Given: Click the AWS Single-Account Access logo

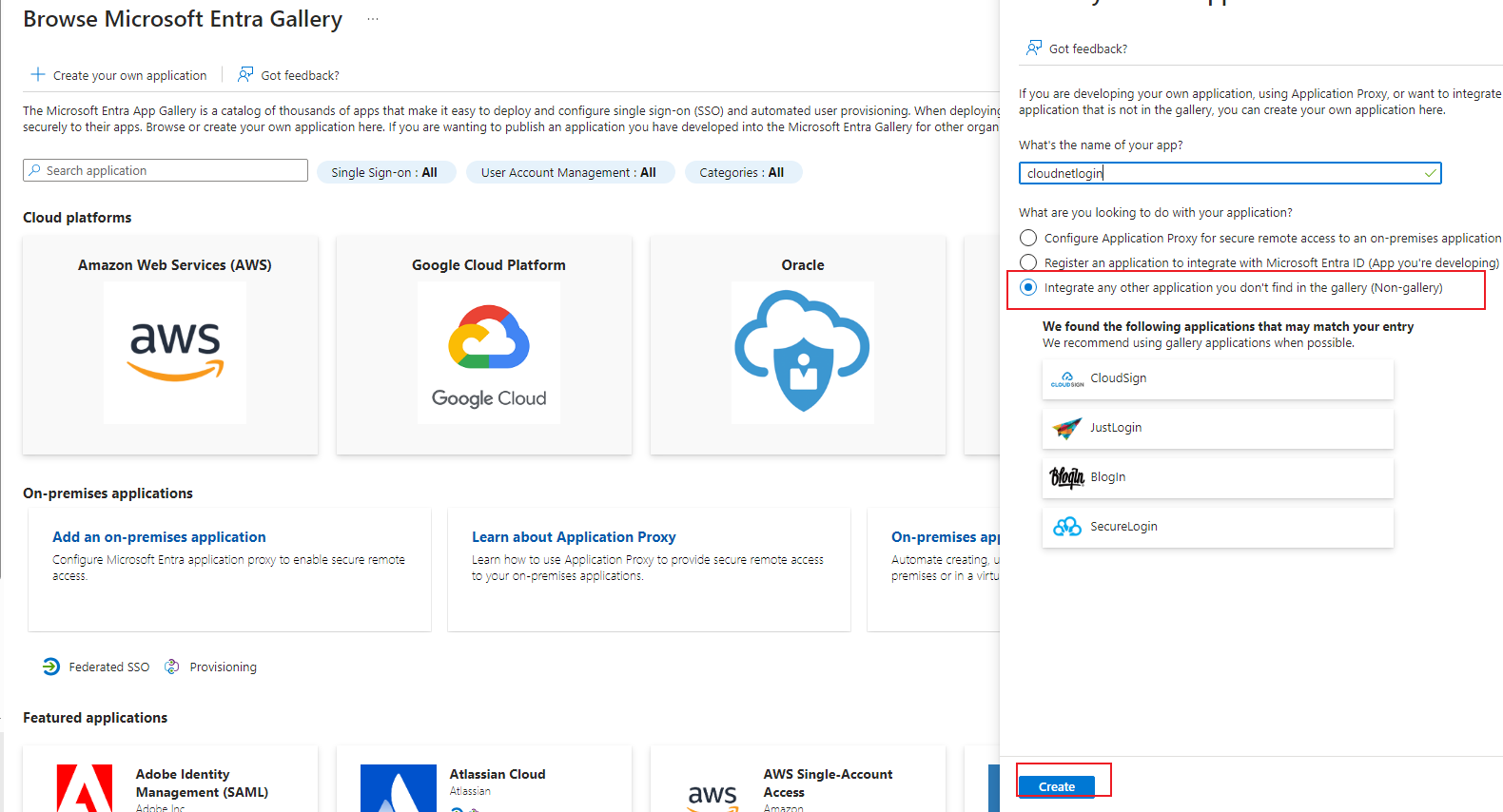Looking at the screenshot, I should pyautogui.click(x=712, y=797).
